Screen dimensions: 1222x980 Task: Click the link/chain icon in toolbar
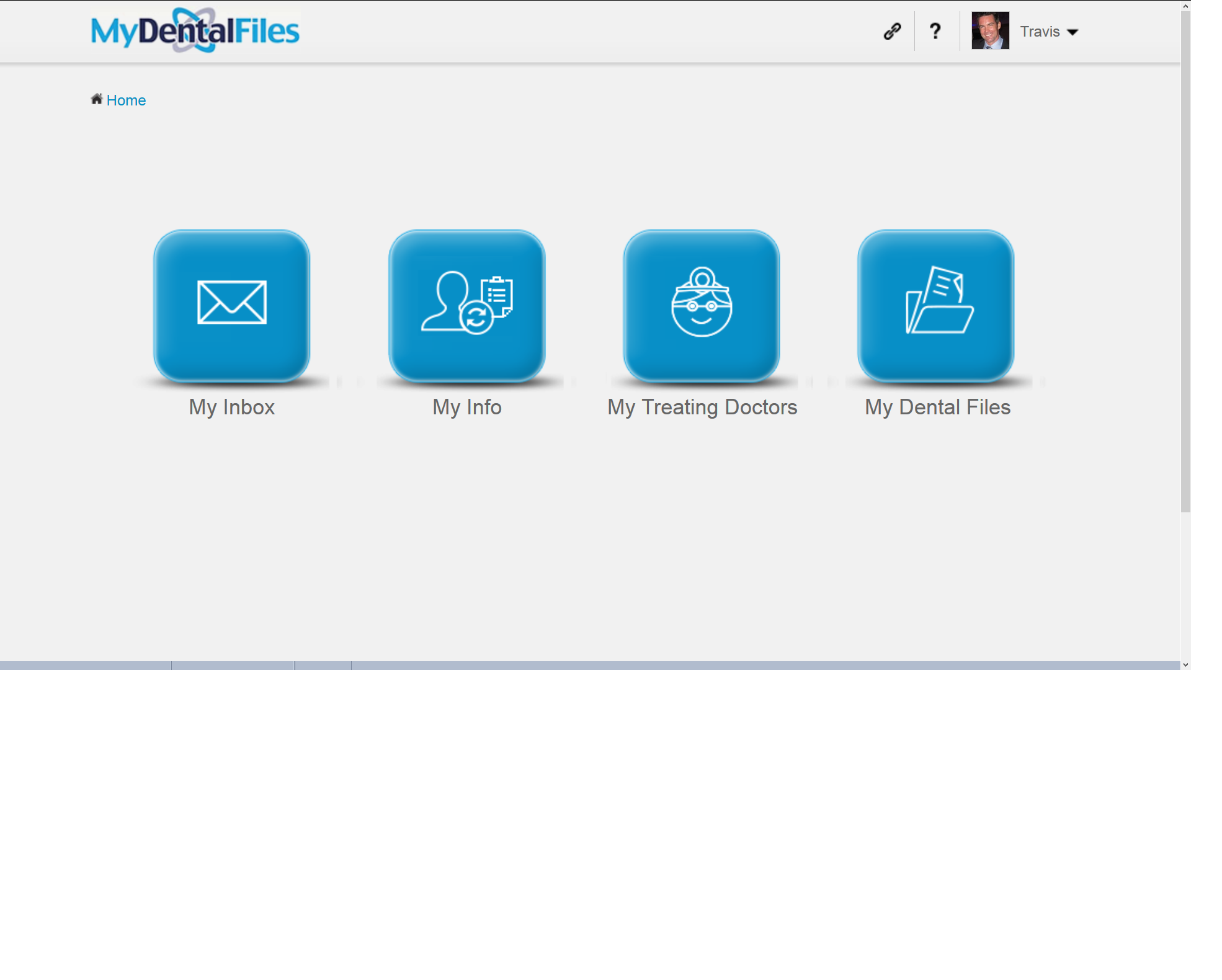point(891,31)
